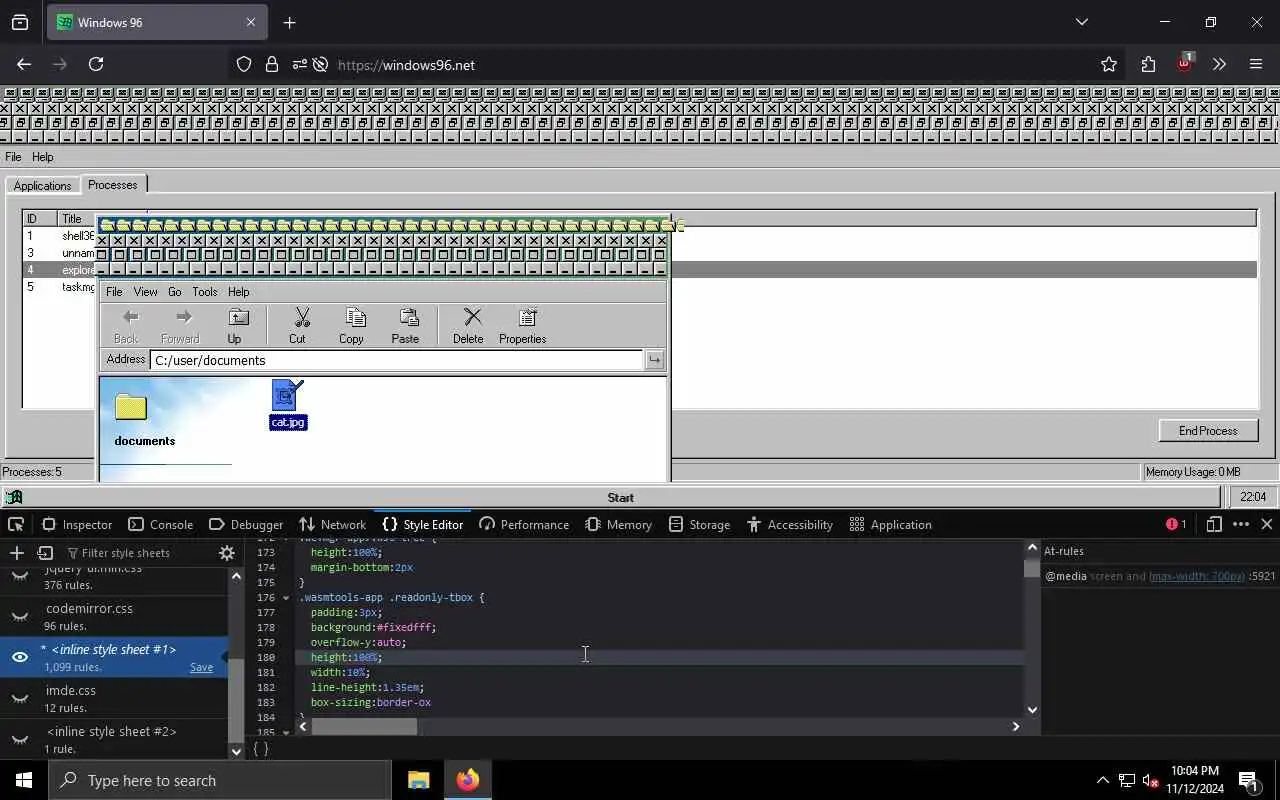Screen dimensions: 1280x800
Task: Click the Filter style sheets input
Action: (138, 553)
